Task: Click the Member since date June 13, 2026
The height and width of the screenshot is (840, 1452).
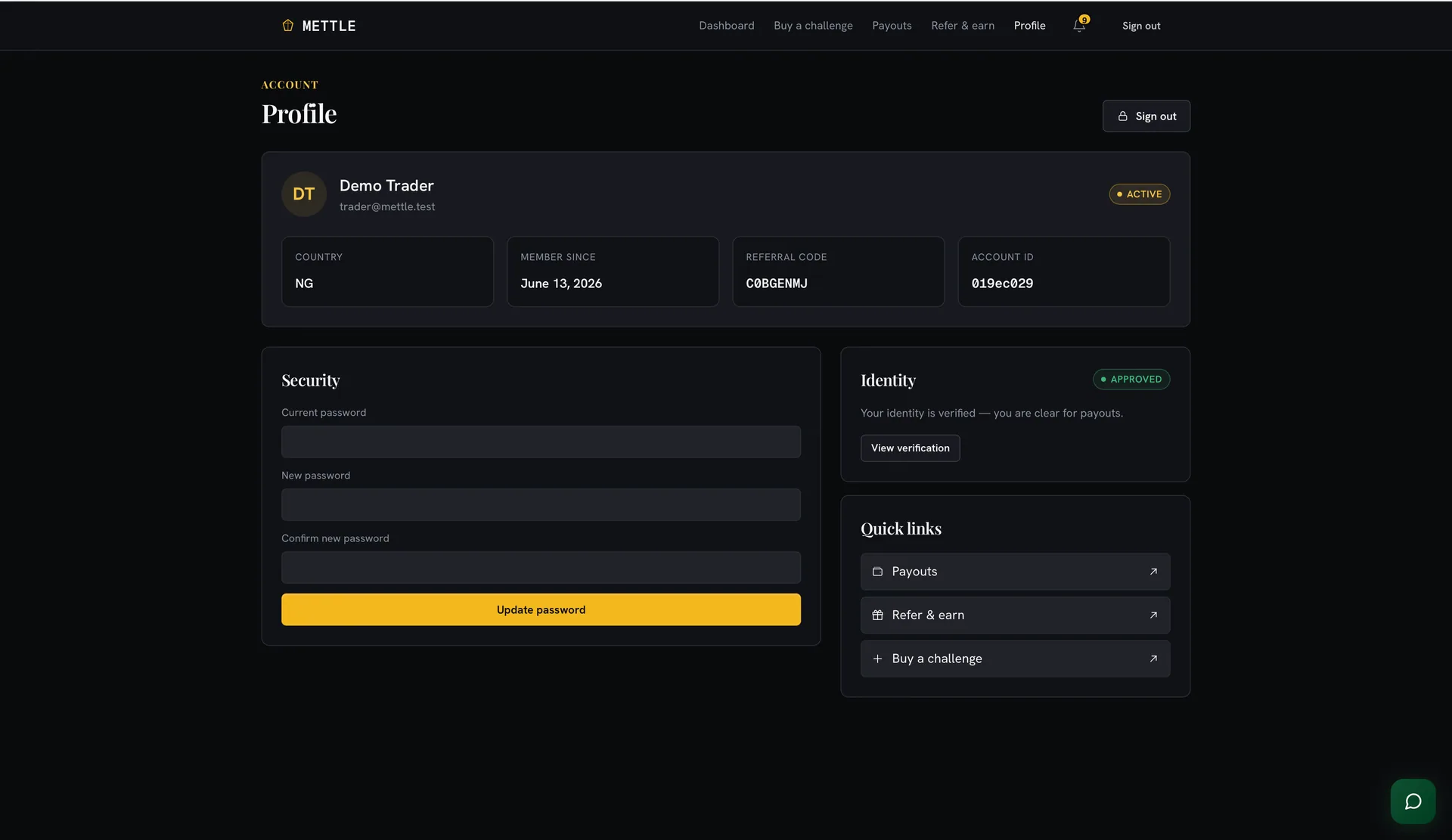Action: (x=561, y=284)
